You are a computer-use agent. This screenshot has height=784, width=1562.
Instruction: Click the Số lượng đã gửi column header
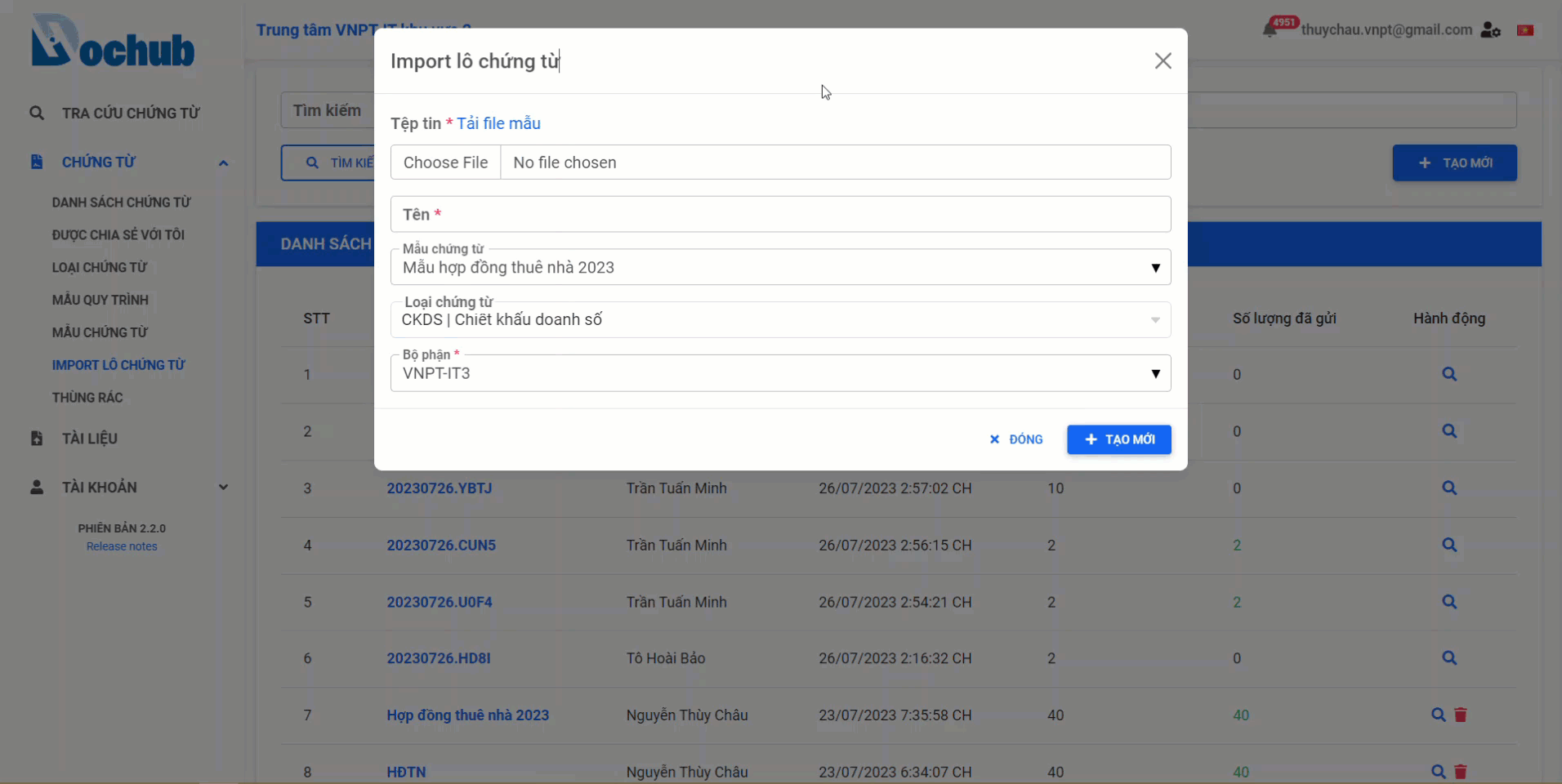(1284, 318)
